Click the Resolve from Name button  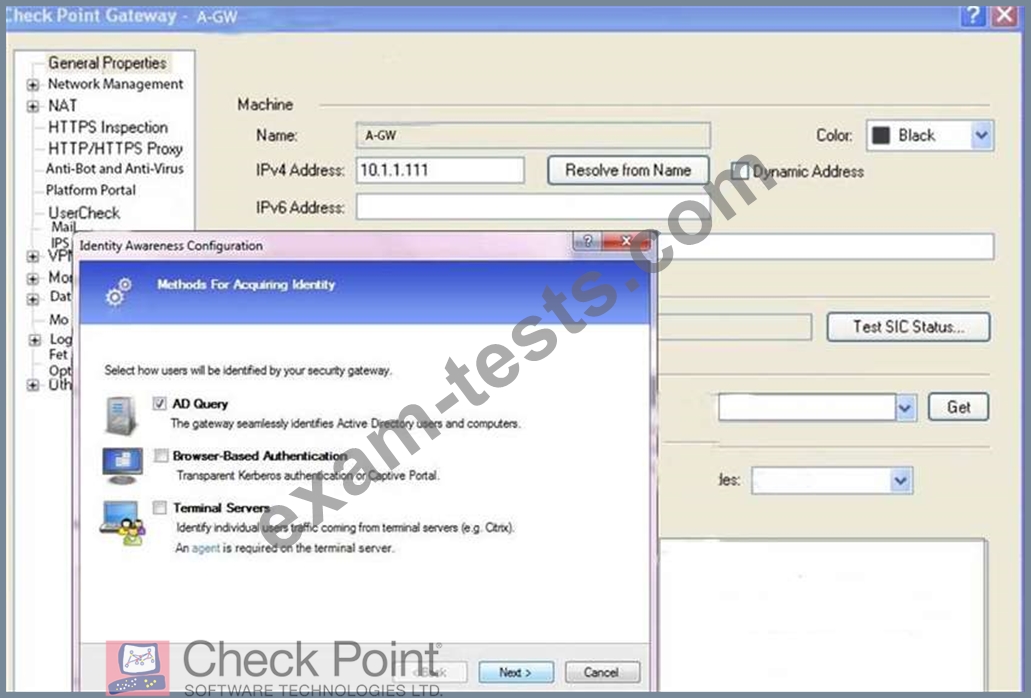628,171
